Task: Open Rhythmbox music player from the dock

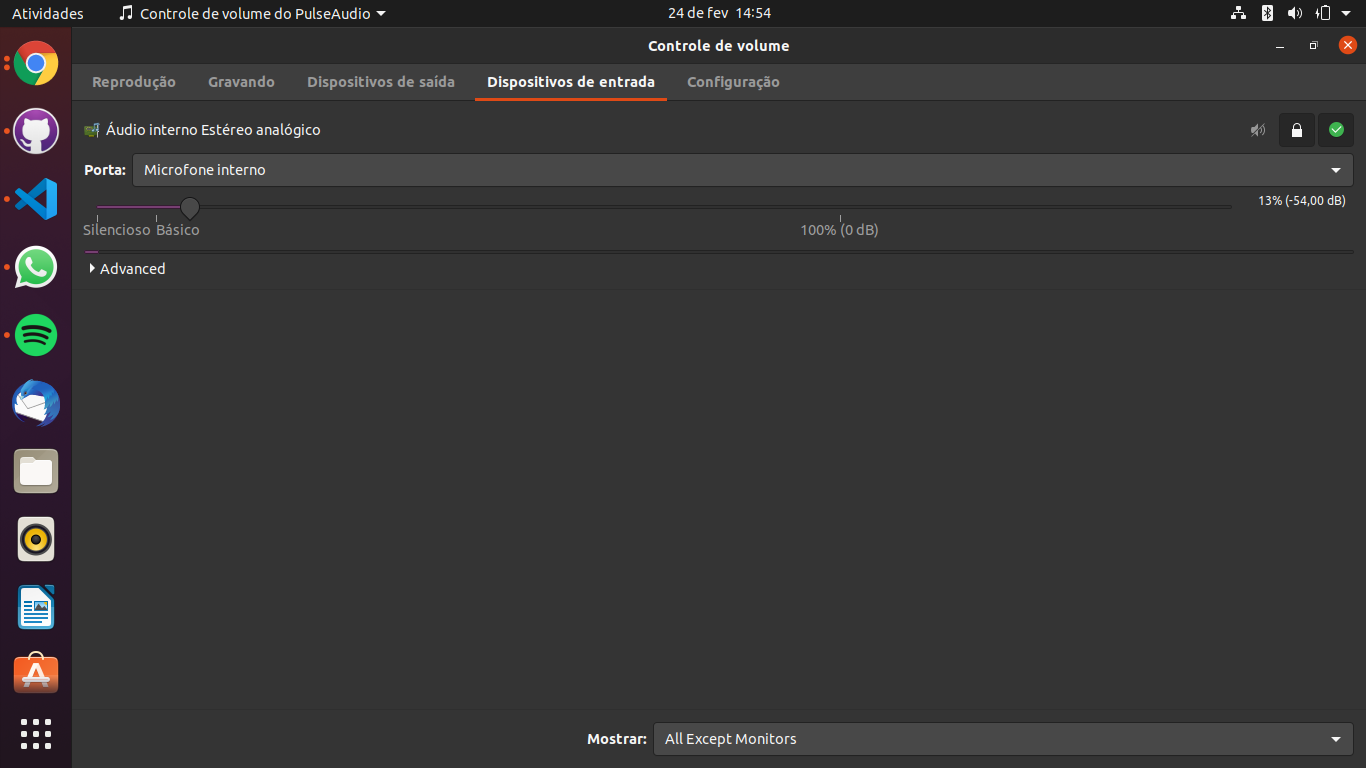Action: point(36,540)
